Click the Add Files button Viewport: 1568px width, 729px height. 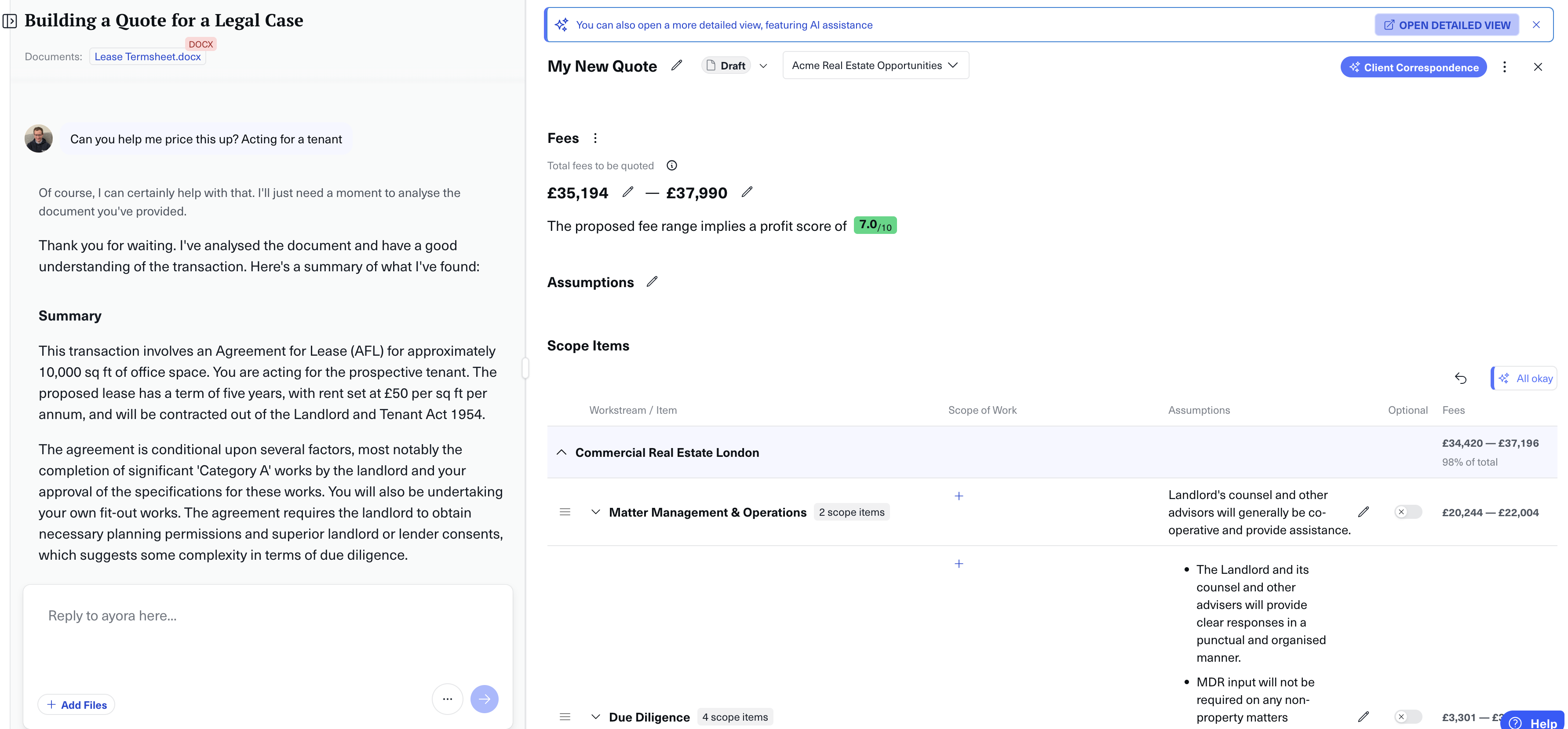77,705
